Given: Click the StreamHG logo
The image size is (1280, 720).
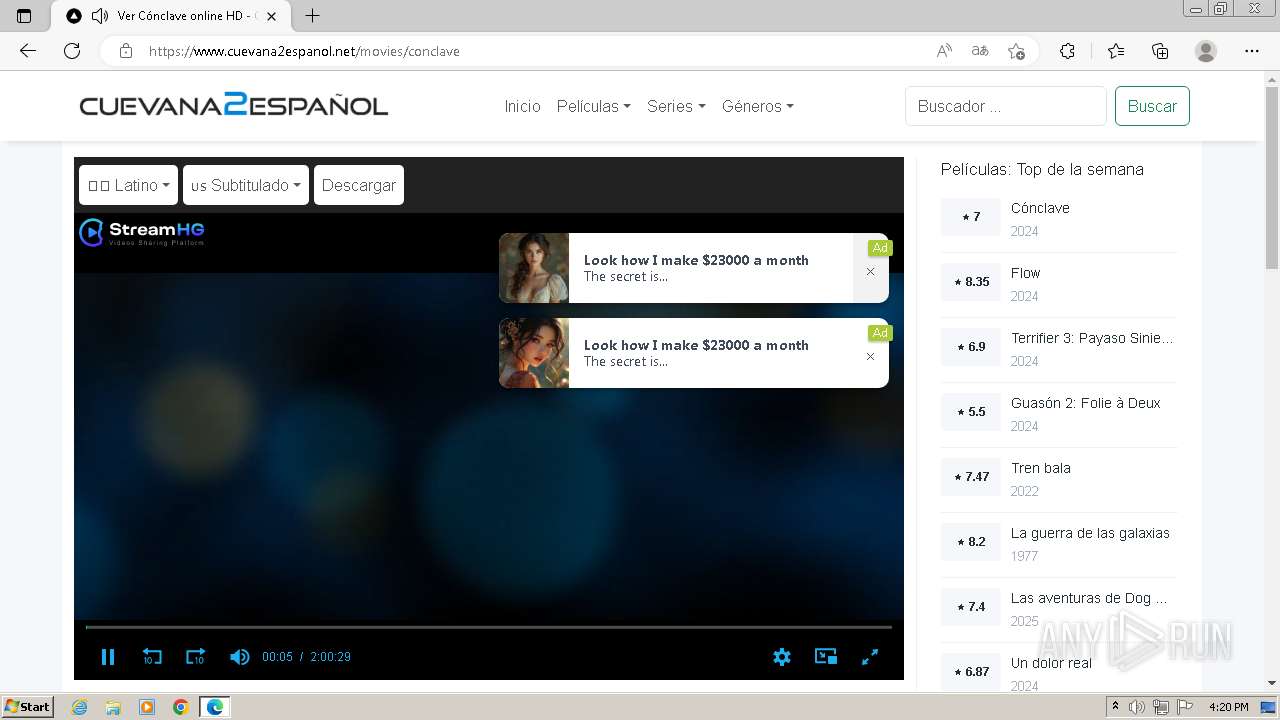Looking at the screenshot, I should [x=142, y=233].
